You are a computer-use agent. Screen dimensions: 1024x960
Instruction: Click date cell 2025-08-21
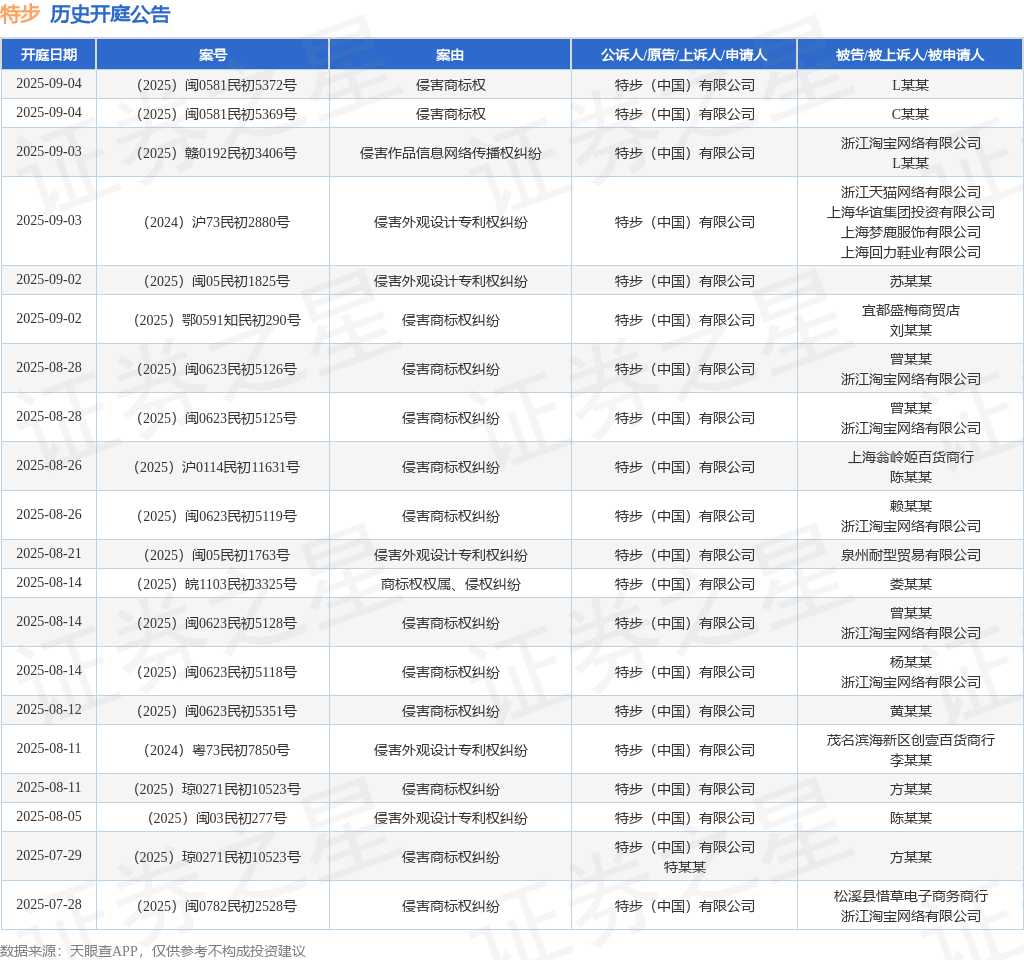tap(49, 553)
